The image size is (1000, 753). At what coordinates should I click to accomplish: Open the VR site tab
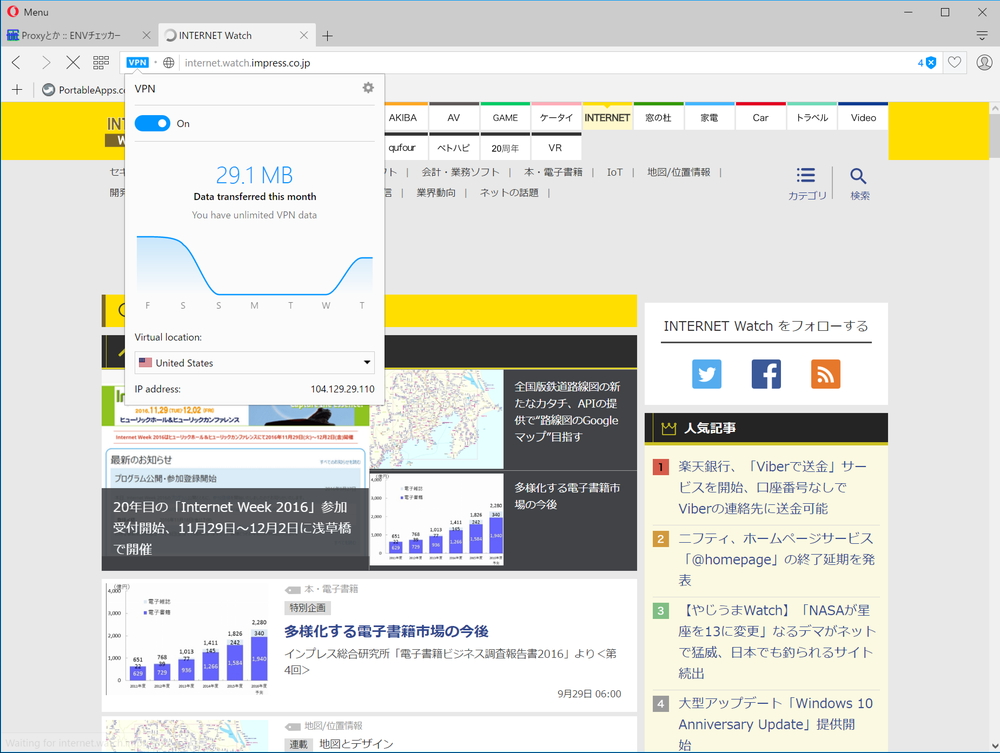(555, 147)
